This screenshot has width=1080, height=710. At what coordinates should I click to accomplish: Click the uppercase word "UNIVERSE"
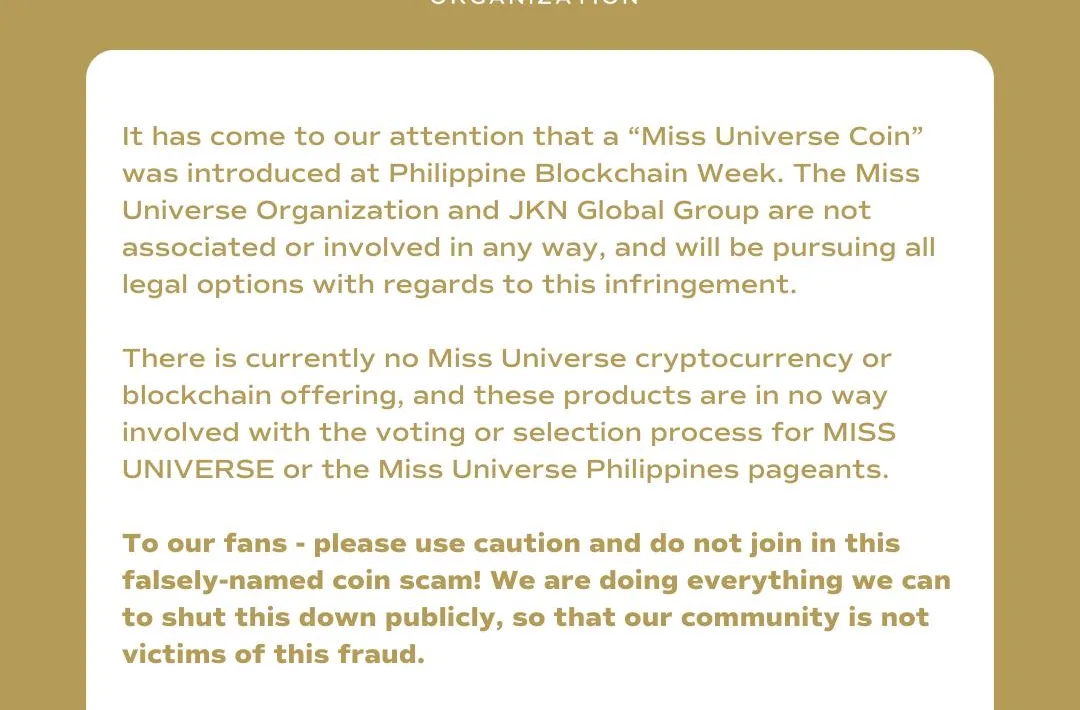point(198,470)
